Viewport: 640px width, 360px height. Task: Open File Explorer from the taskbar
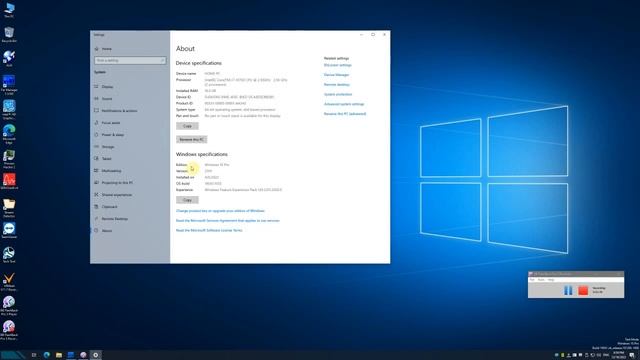click(59, 355)
